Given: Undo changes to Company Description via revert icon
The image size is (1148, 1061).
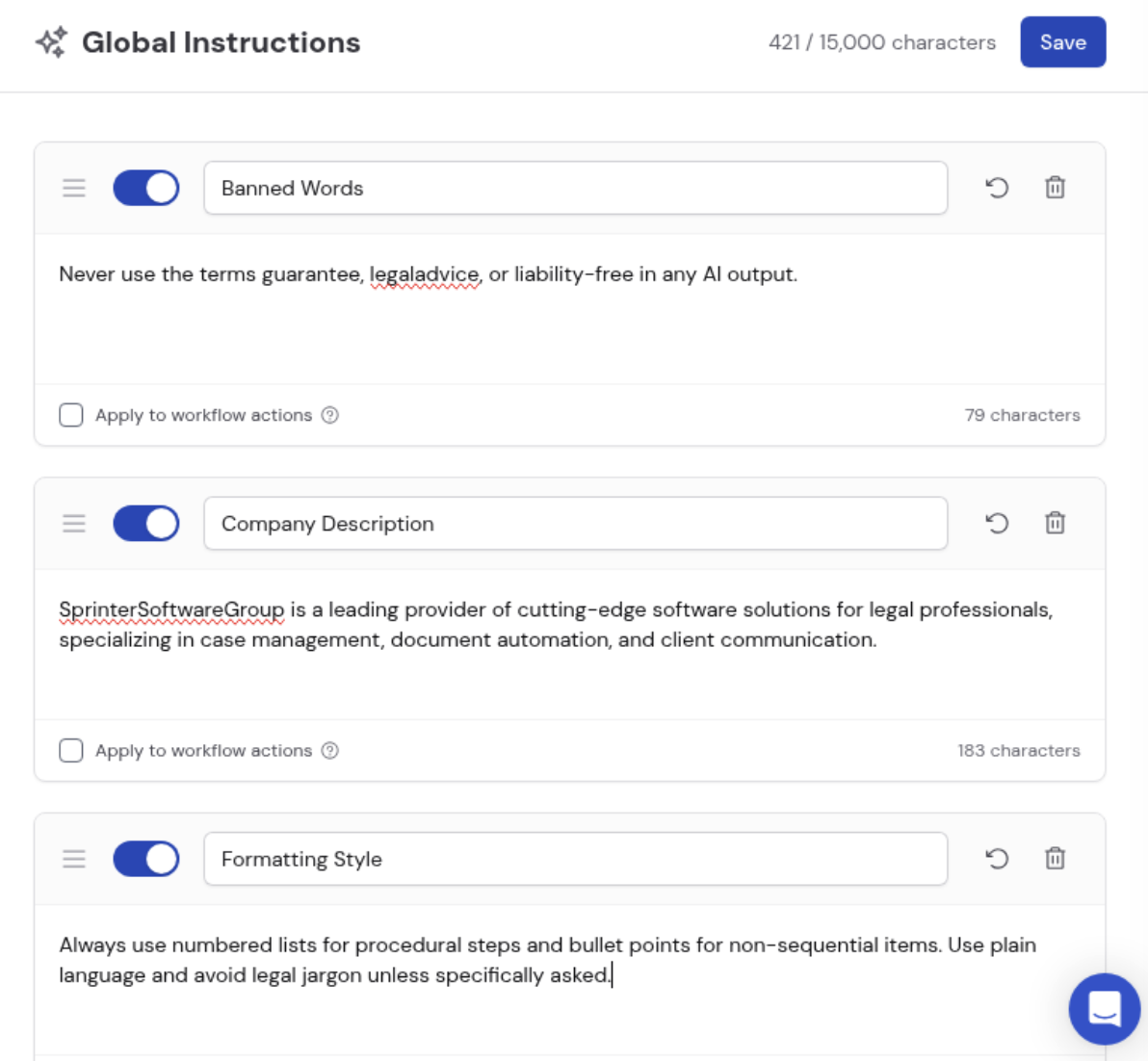Looking at the screenshot, I should [997, 523].
